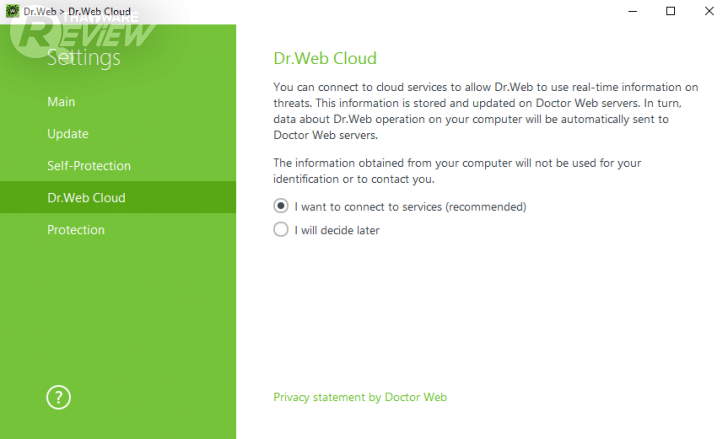This screenshot has width=728, height=439.
Task: Click the Dr.Web spider icon in title bar
Action: click(11, 11)
